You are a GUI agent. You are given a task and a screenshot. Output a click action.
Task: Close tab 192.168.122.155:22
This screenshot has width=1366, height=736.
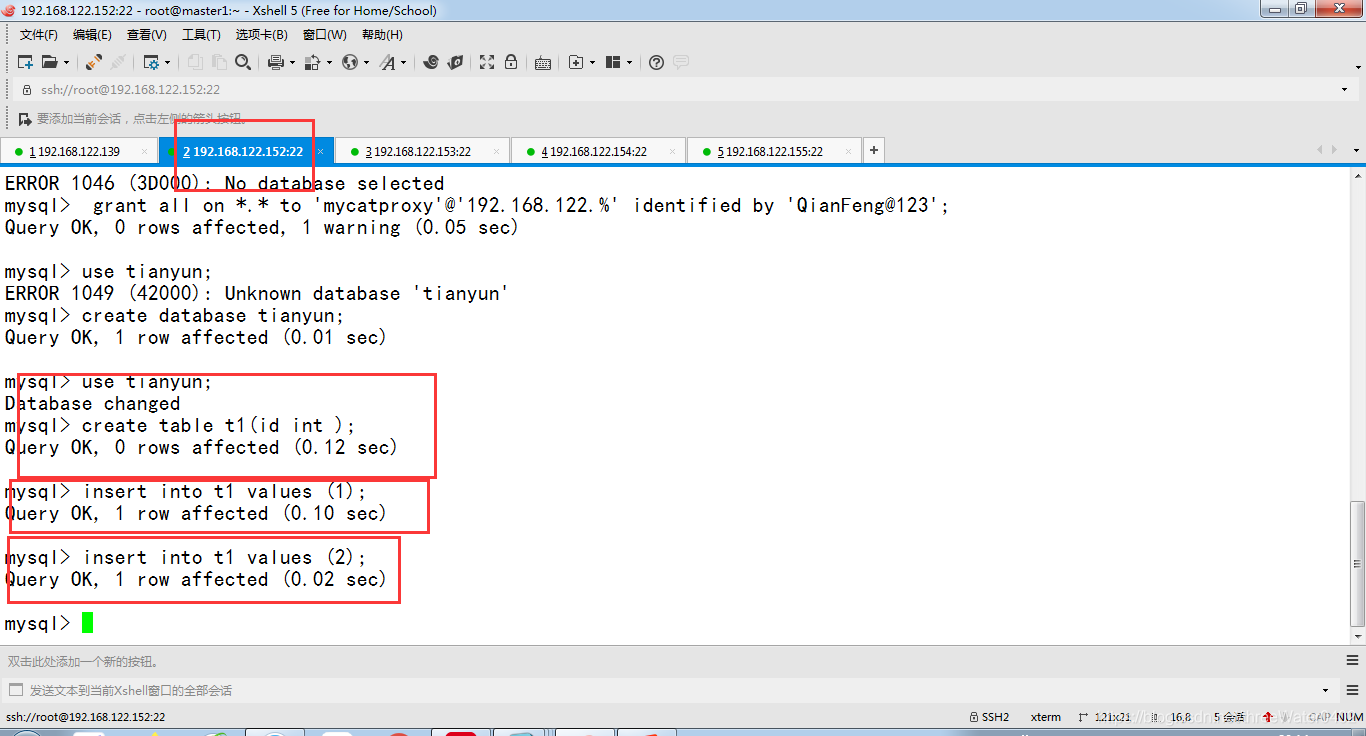coord(849,152)
